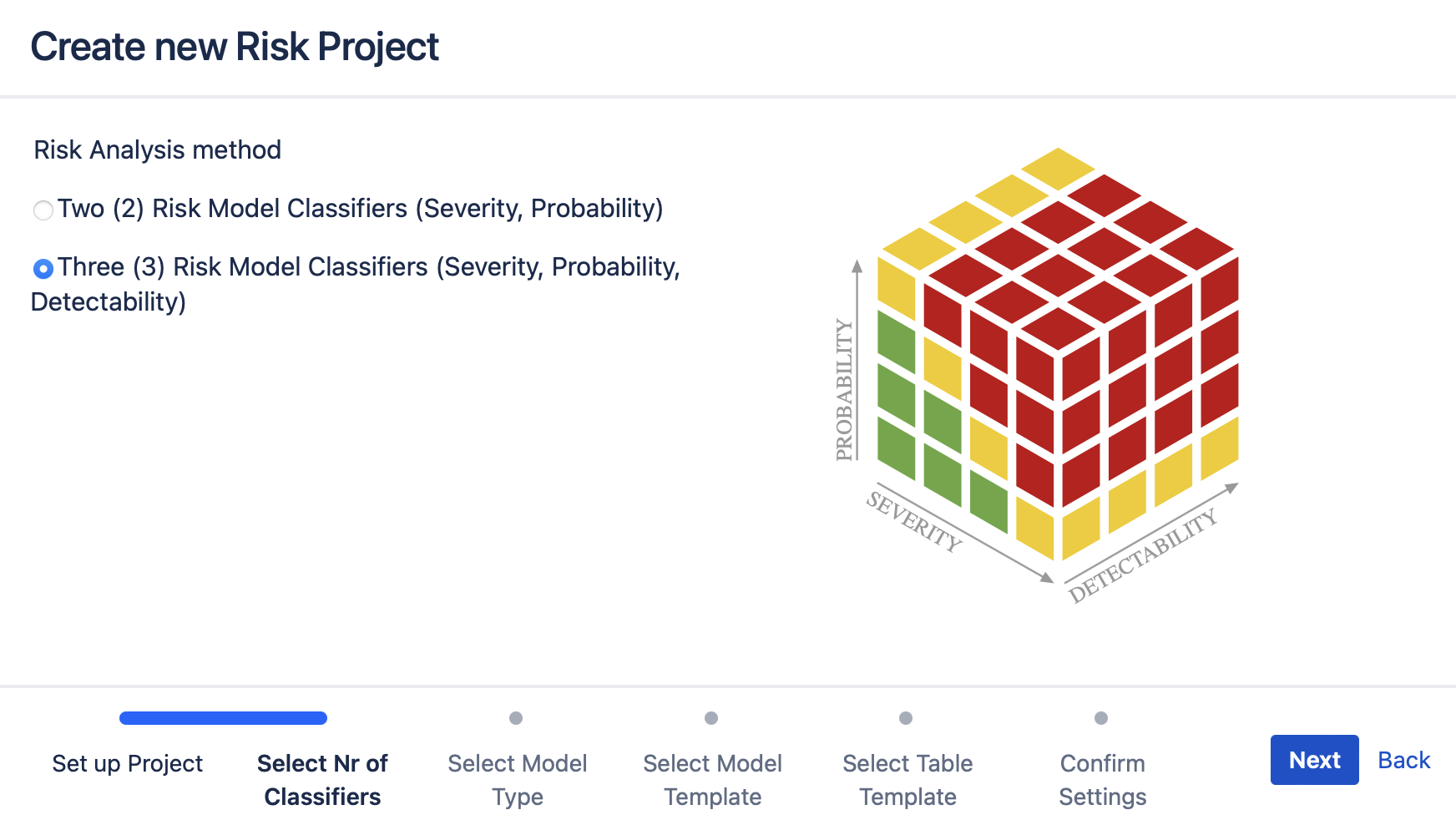Screen dimensions: 1456x820
Task: Open the Select Model Type step
Action: coord(516,779)
